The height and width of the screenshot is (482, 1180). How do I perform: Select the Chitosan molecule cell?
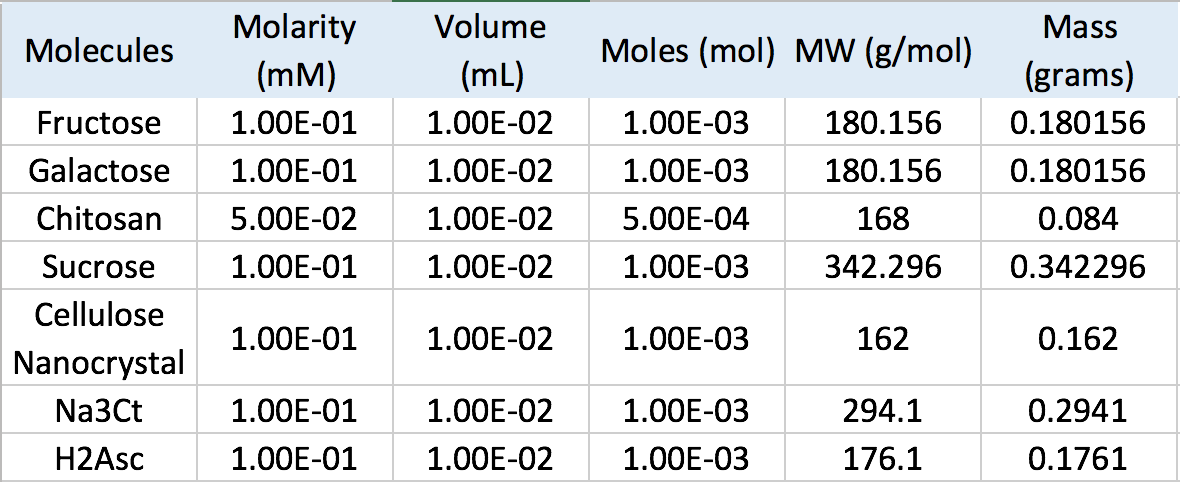pos(99,219)
